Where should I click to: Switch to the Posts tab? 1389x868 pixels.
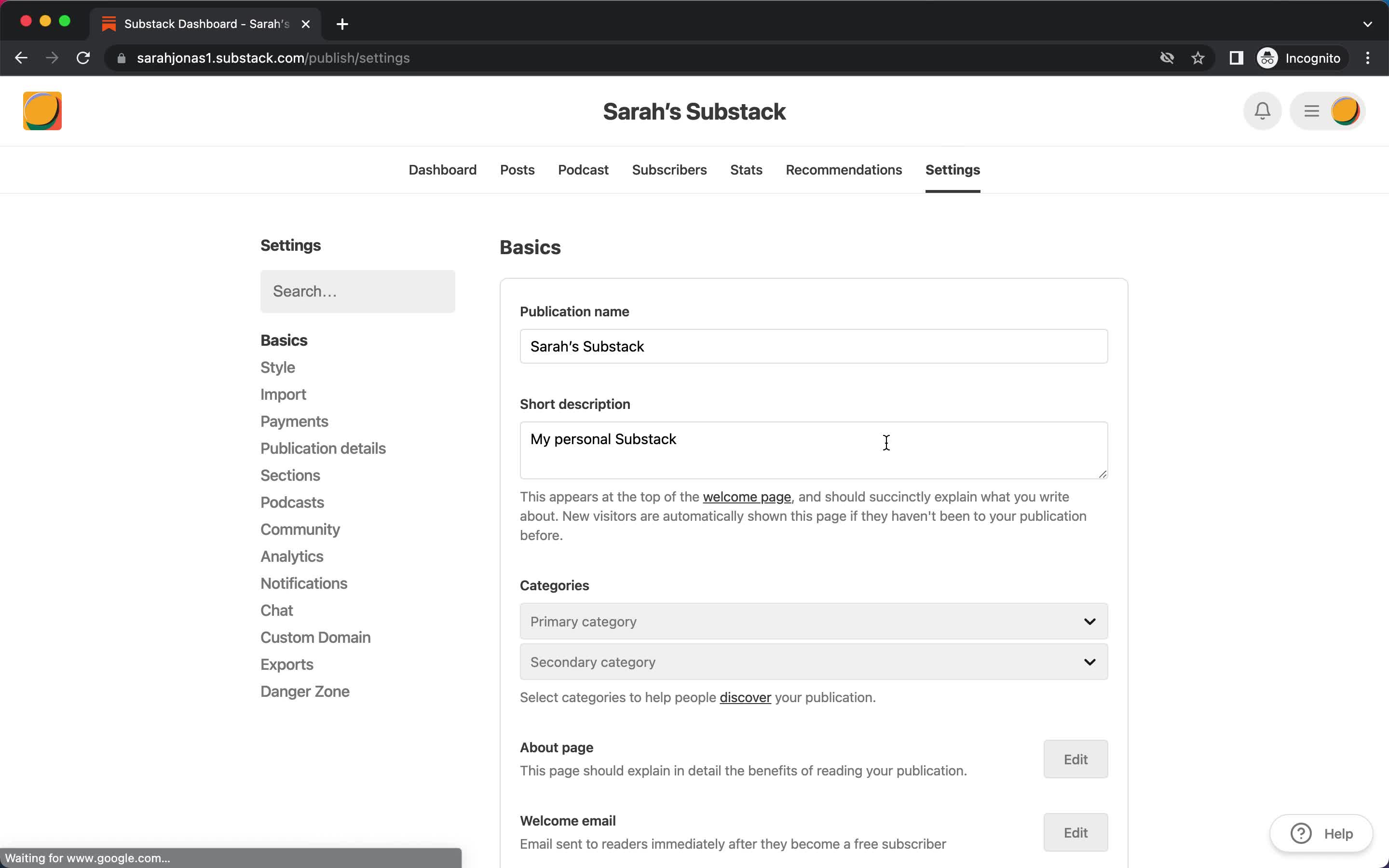[x=517, y=170]
